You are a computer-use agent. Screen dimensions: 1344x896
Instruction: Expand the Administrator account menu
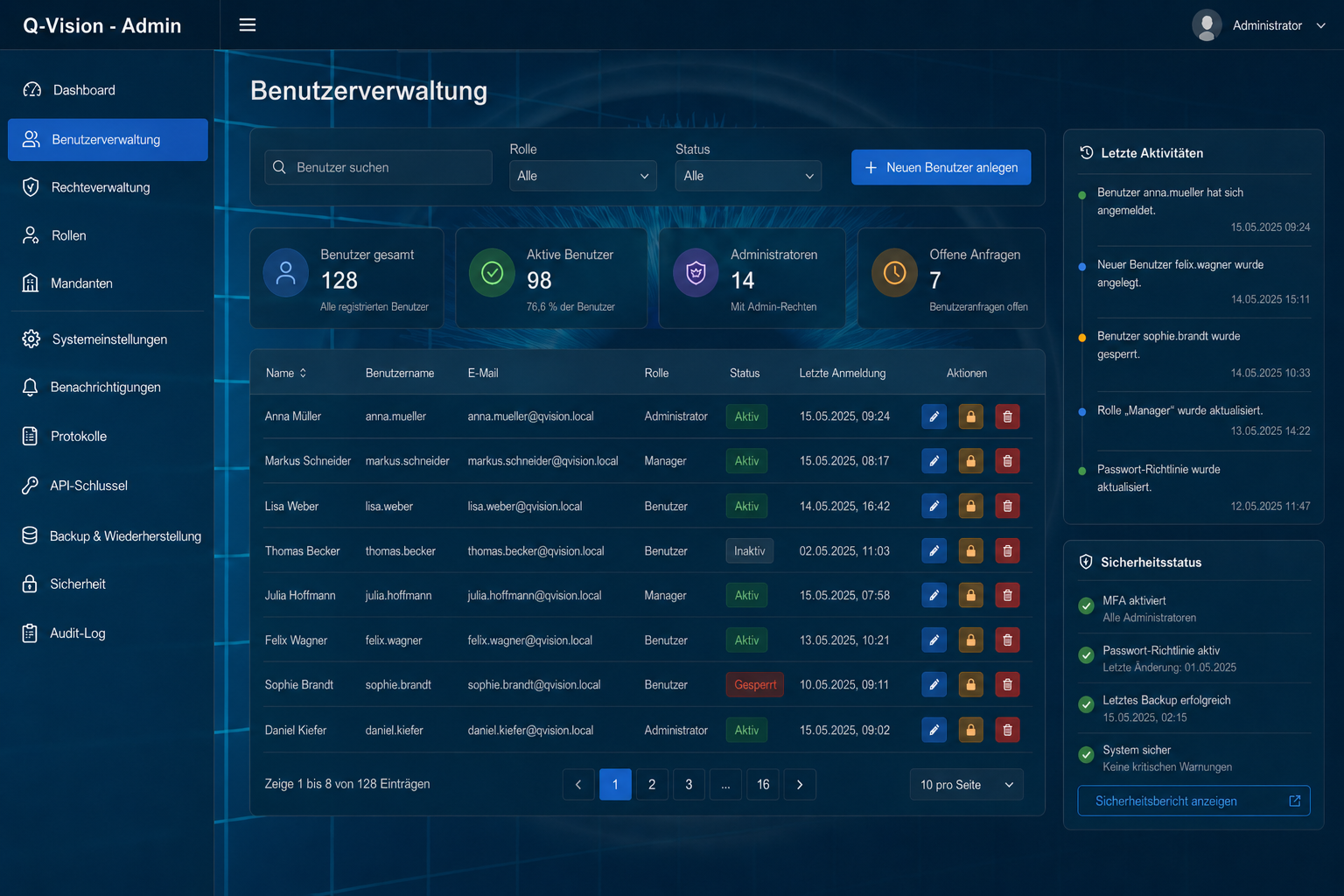pyautogui.click(x=1320, y=25)
